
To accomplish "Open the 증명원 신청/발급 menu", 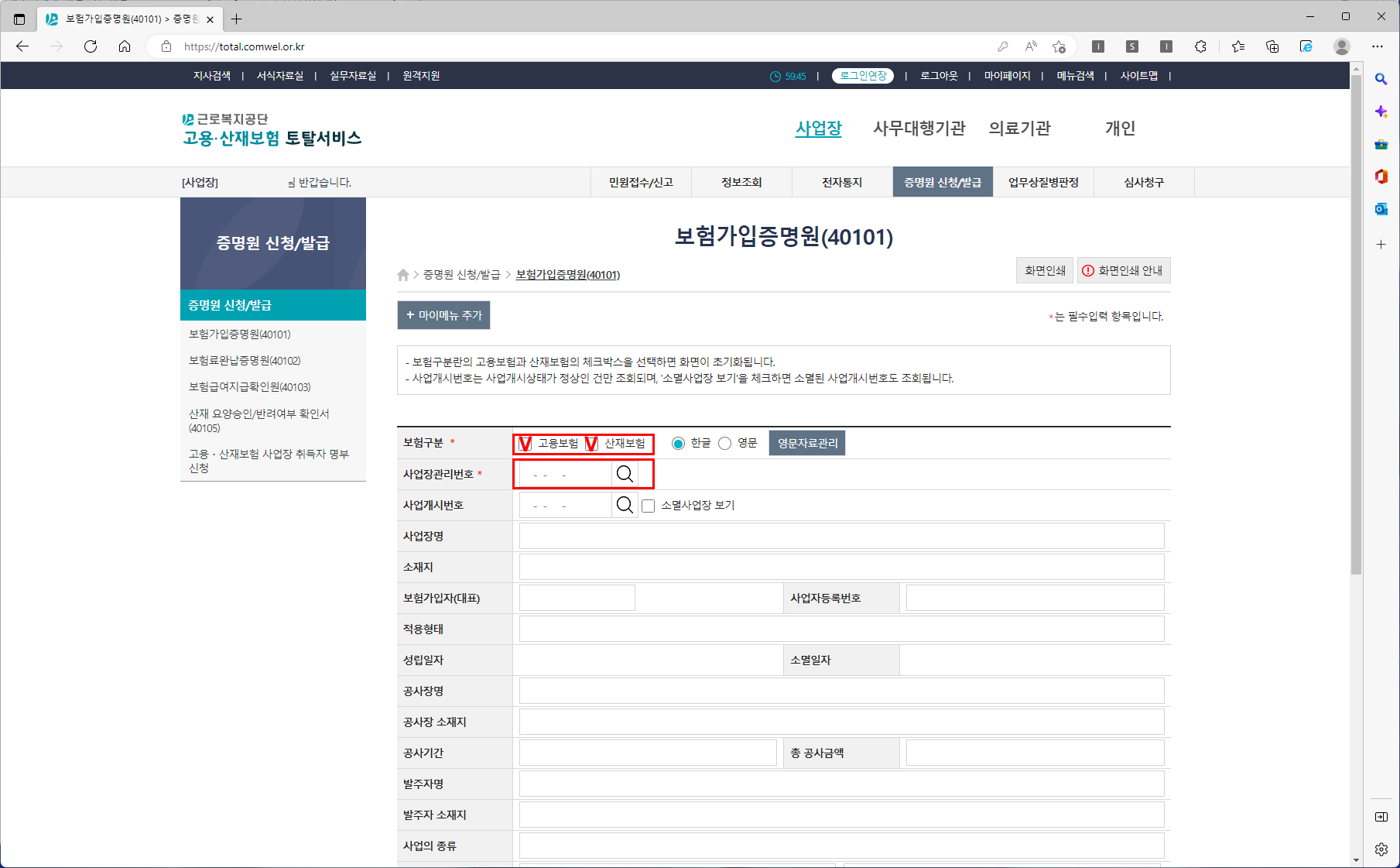I will click(x=943, y=182).
